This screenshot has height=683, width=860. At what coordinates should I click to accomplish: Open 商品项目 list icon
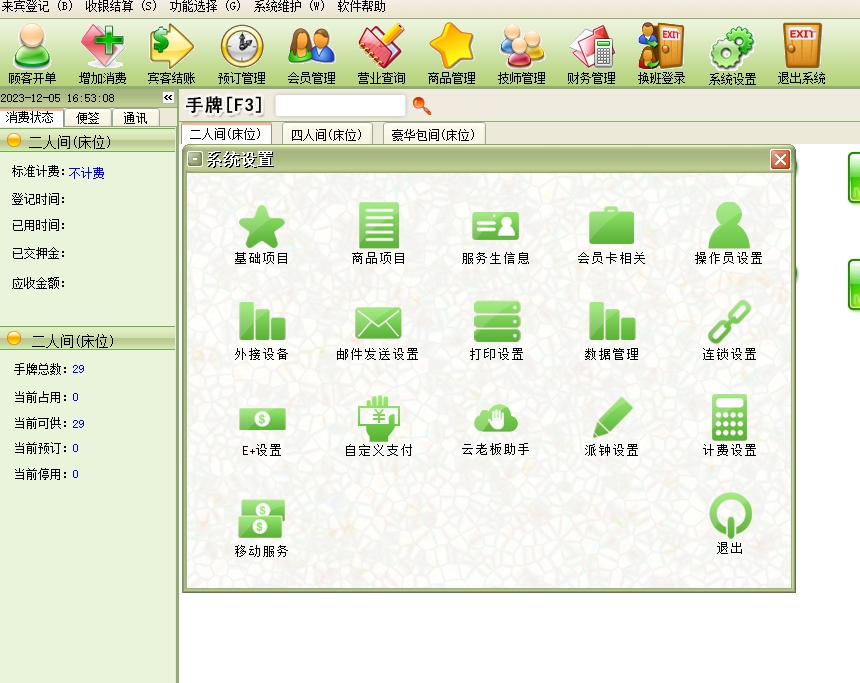(379, 228)
